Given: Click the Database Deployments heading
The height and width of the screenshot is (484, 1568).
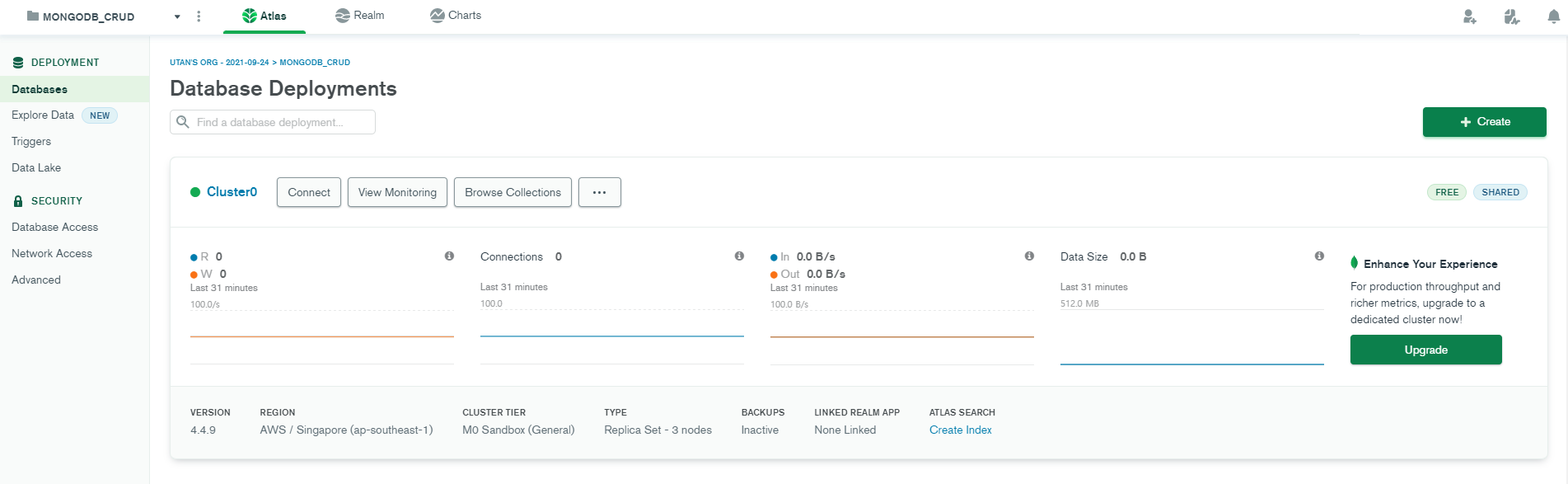Looking at the screenshot, I should [283, 88].
